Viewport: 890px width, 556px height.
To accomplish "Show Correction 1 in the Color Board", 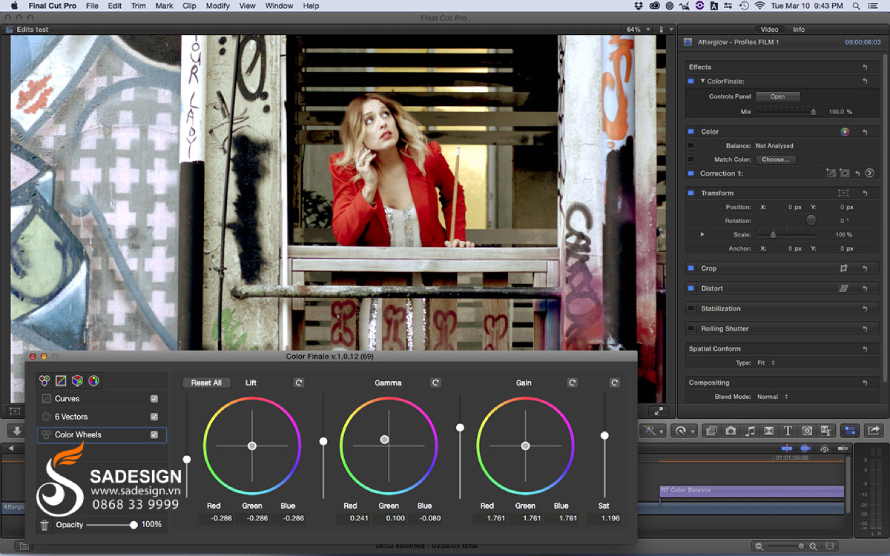I will tap(870, 173).
